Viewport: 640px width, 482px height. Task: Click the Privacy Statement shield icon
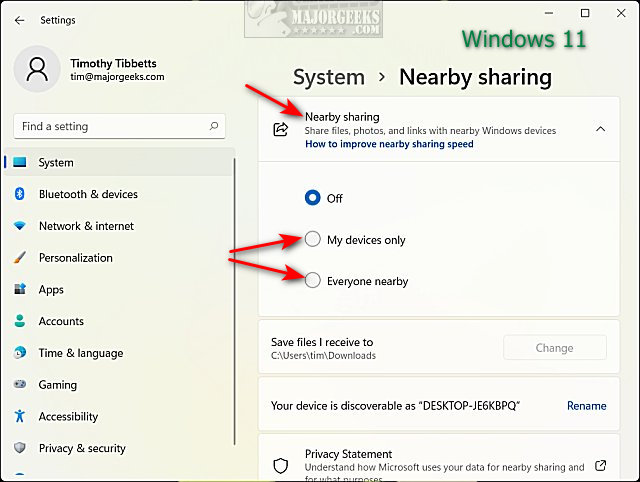click(x=280, y=466)
